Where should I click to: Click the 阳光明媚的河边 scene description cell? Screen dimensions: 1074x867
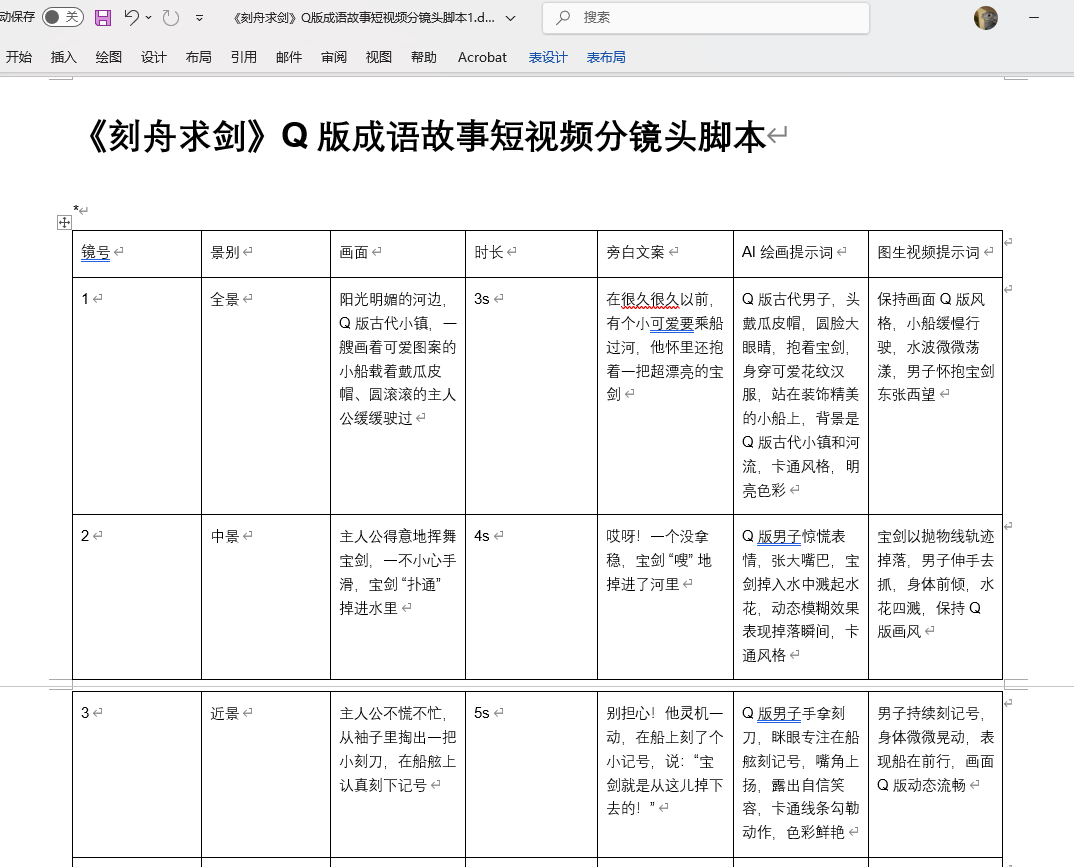point(398,396)
